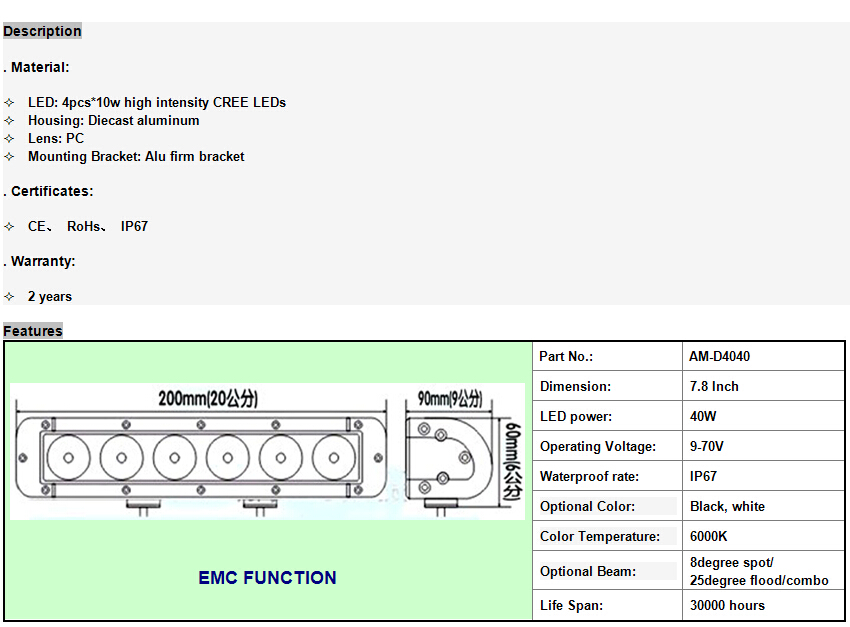
Task: Click the 7.8 Inch dimension value
Action: point(714,386)
